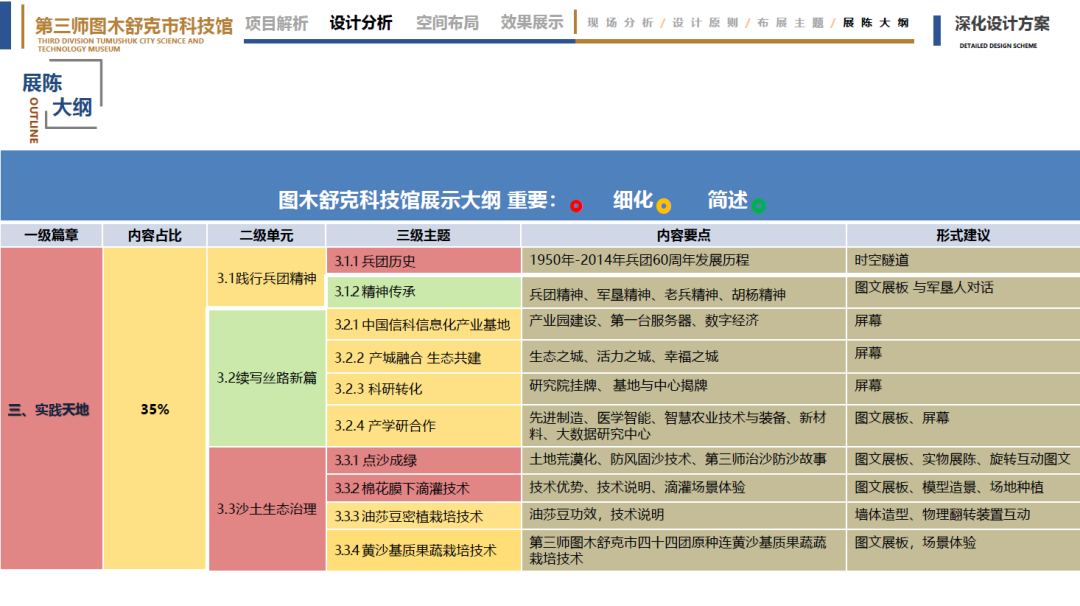Open the 项目解析 tab

(x=277, y=23)
